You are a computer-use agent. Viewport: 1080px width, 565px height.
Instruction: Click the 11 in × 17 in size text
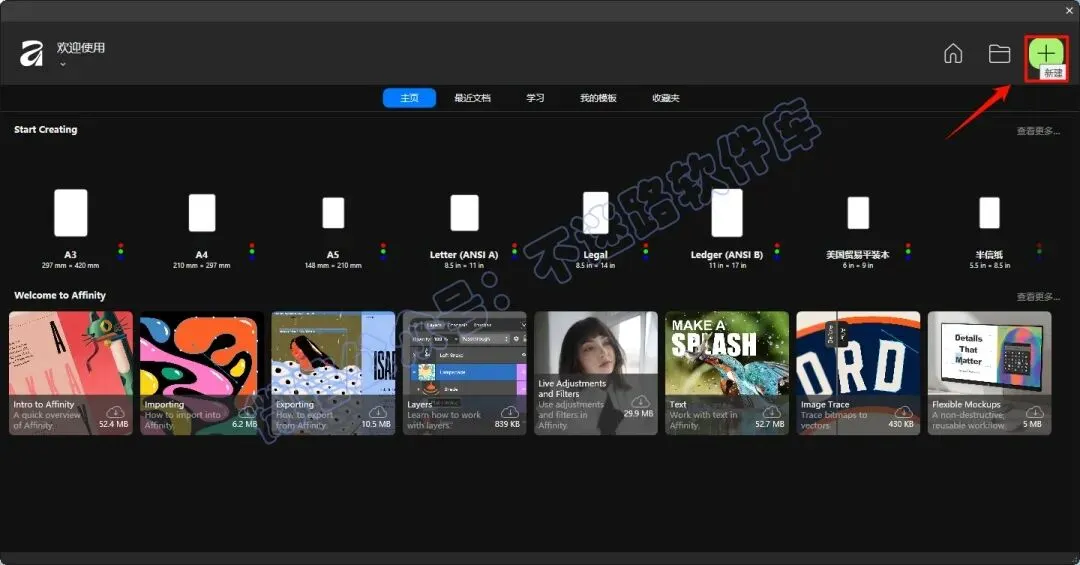tap(727, 265)
